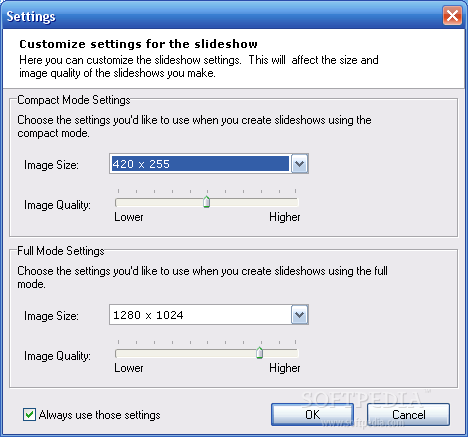Click the Higher label under Full Mode slider
Image resolution: width=468 pixels, height=437 pixels.
pos(285,368)
